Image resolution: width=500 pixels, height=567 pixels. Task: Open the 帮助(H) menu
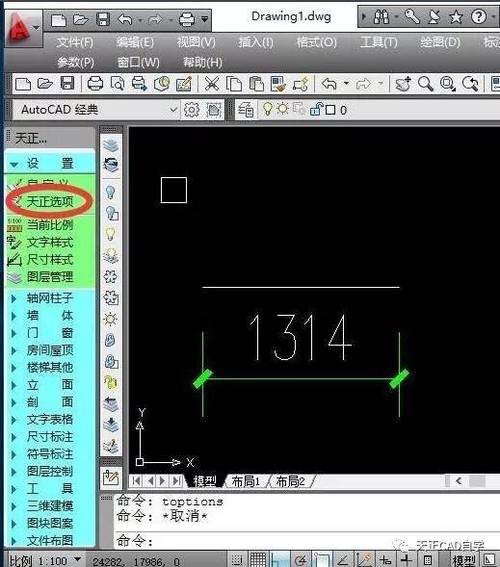coord(202,63)
